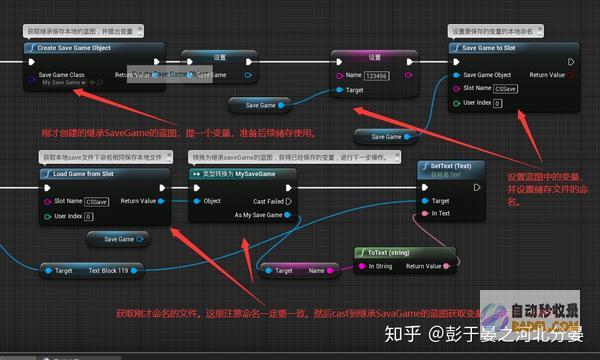Click the Save Game output pin of first 设置 node
Image resolution: width=600 pixels, height=360 pixels.
coord(248,75)
